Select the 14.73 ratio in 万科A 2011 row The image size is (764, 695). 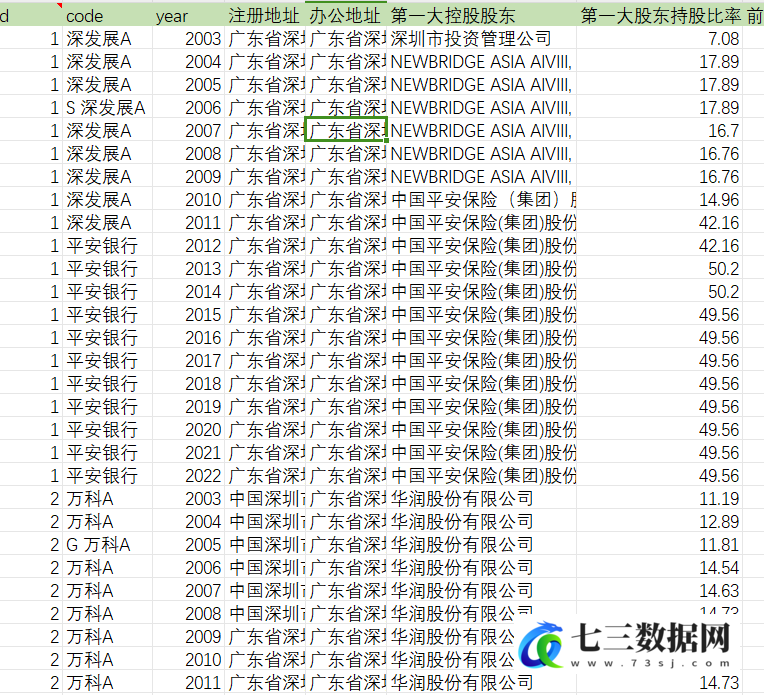pyautogui.click(x=659, y=682)
